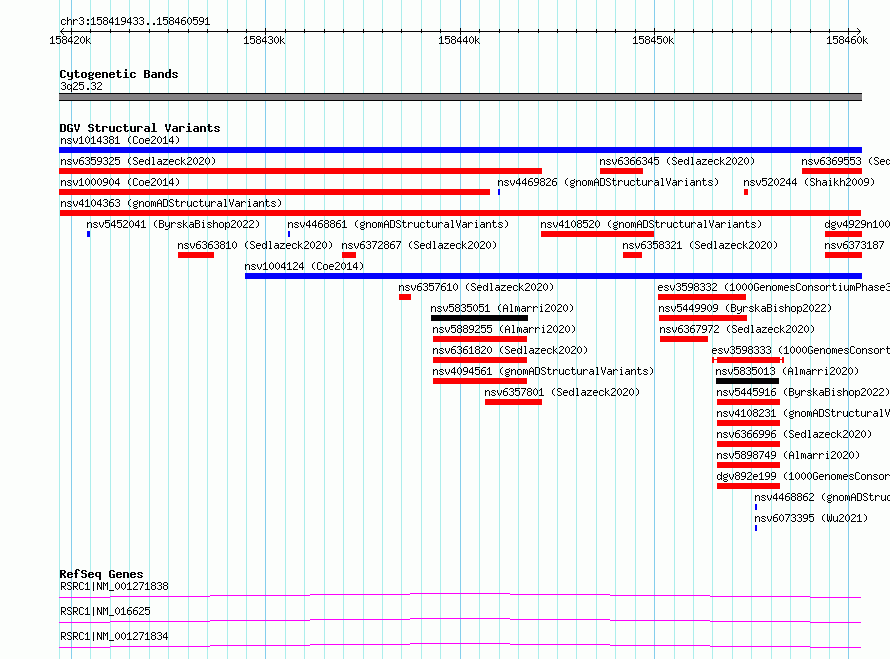The height and width of the screenshot is (659, 890).
Task: Open the nsv6366345 (Sedlazeck2020) variant
Action: (677, 161)
